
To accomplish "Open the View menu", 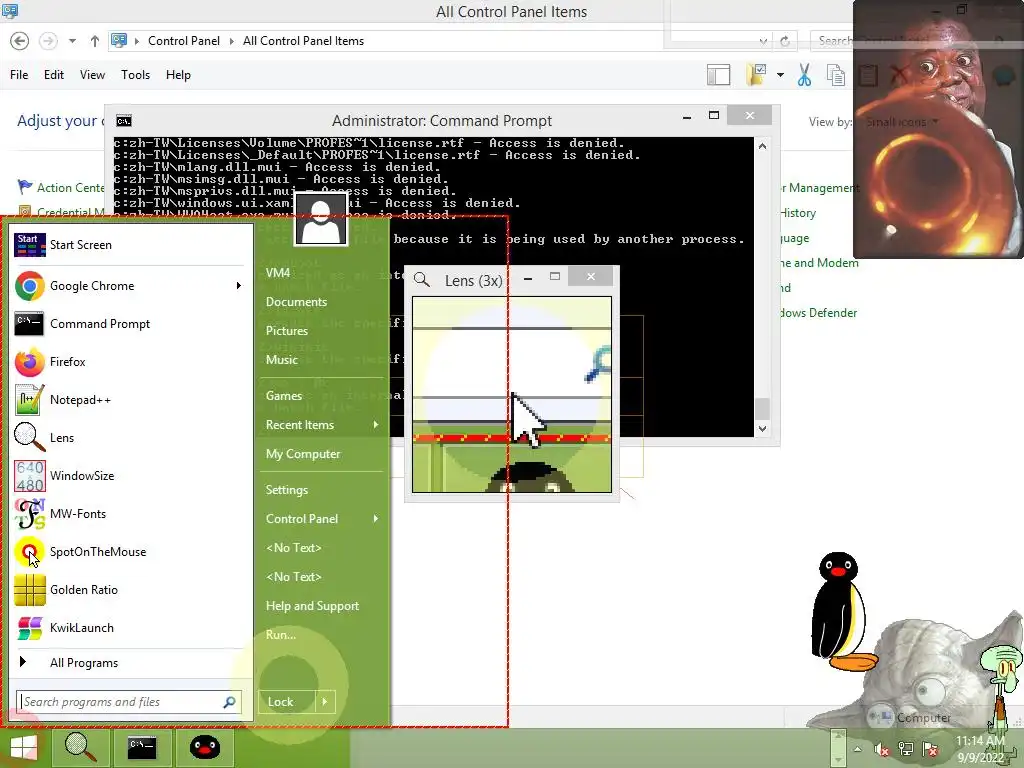I will tap(92, 75).
